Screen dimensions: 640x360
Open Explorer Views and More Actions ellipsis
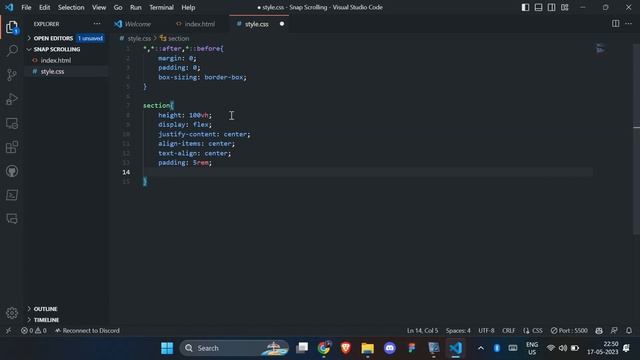[97, 24]
